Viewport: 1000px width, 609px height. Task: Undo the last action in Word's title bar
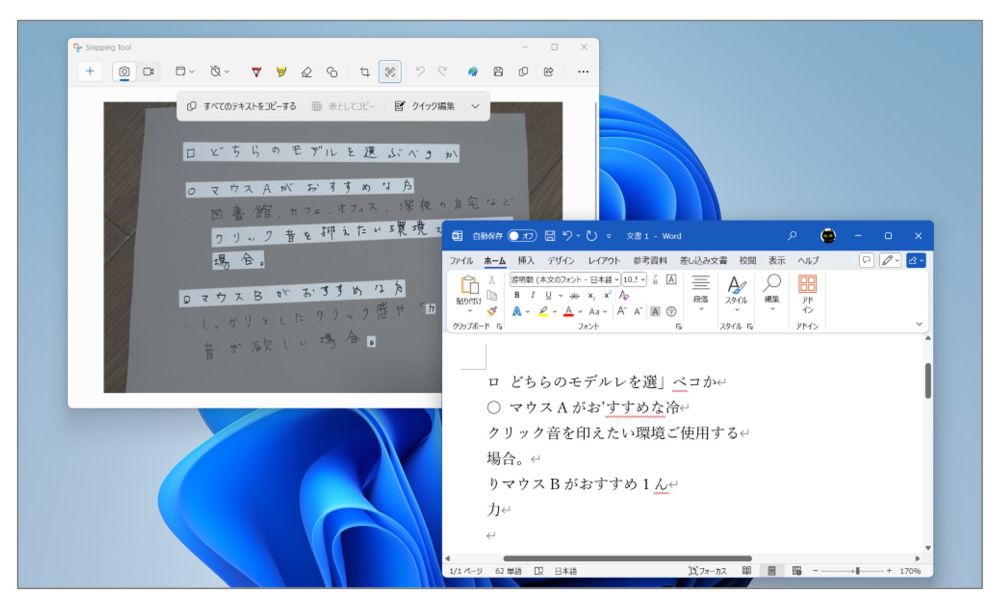pos(567,236)
